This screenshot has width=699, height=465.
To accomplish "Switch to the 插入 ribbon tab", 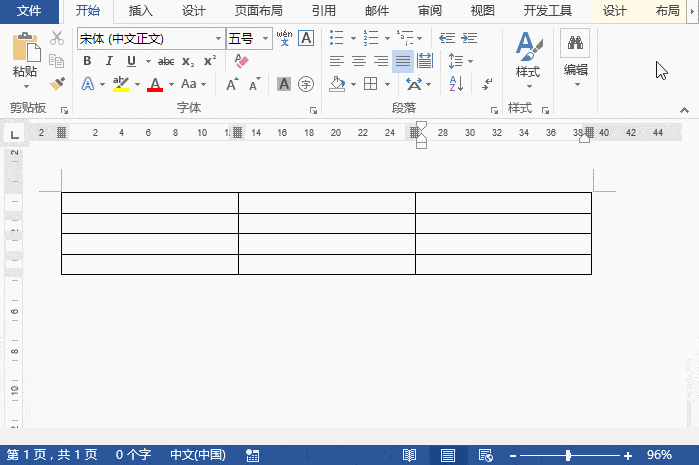I will point(141,11).
